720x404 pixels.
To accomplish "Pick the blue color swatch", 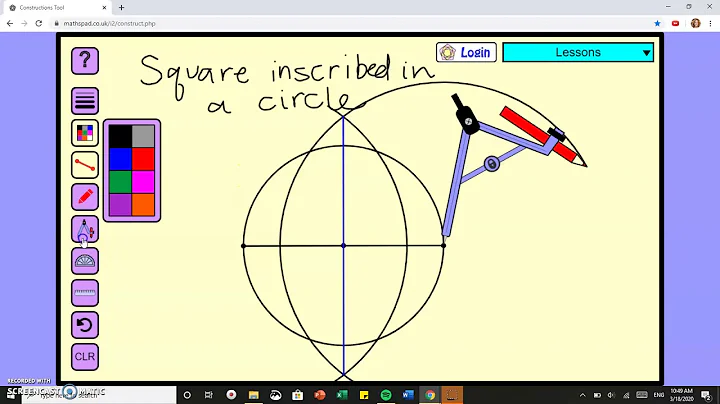I will coord(120,159).
